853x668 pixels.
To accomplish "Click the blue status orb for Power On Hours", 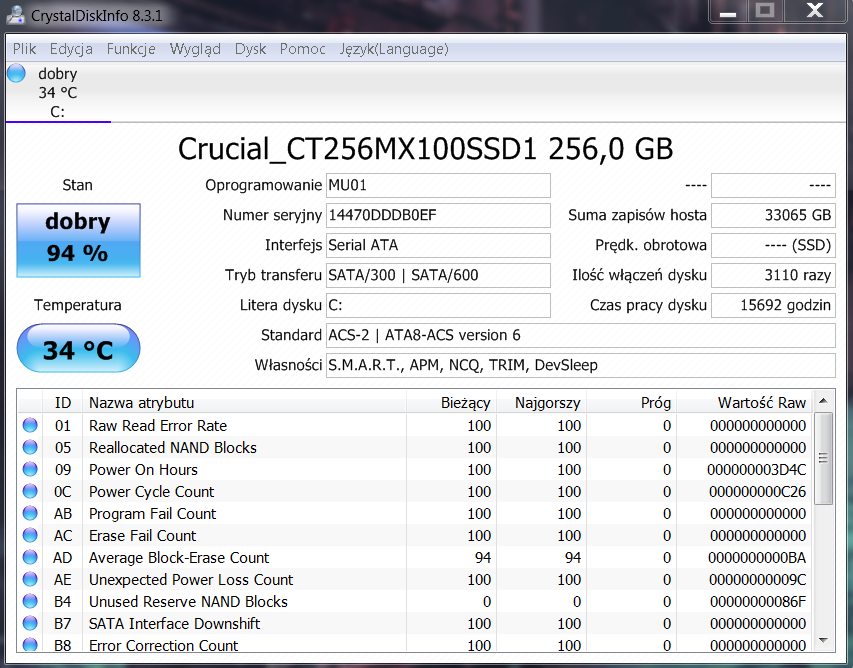I will pos(30,469).
